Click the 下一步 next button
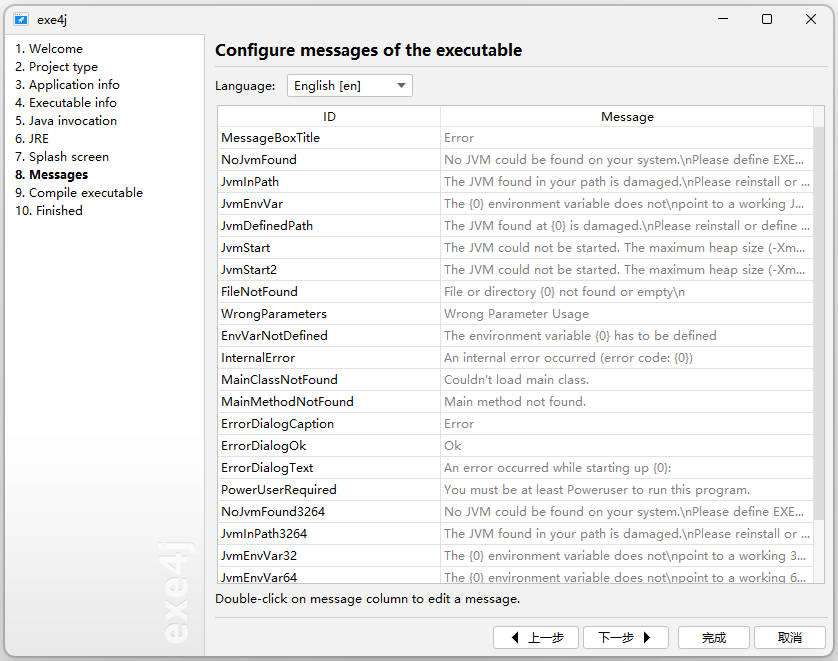This screenshot has width=838, height=661. tap(625, 637)
